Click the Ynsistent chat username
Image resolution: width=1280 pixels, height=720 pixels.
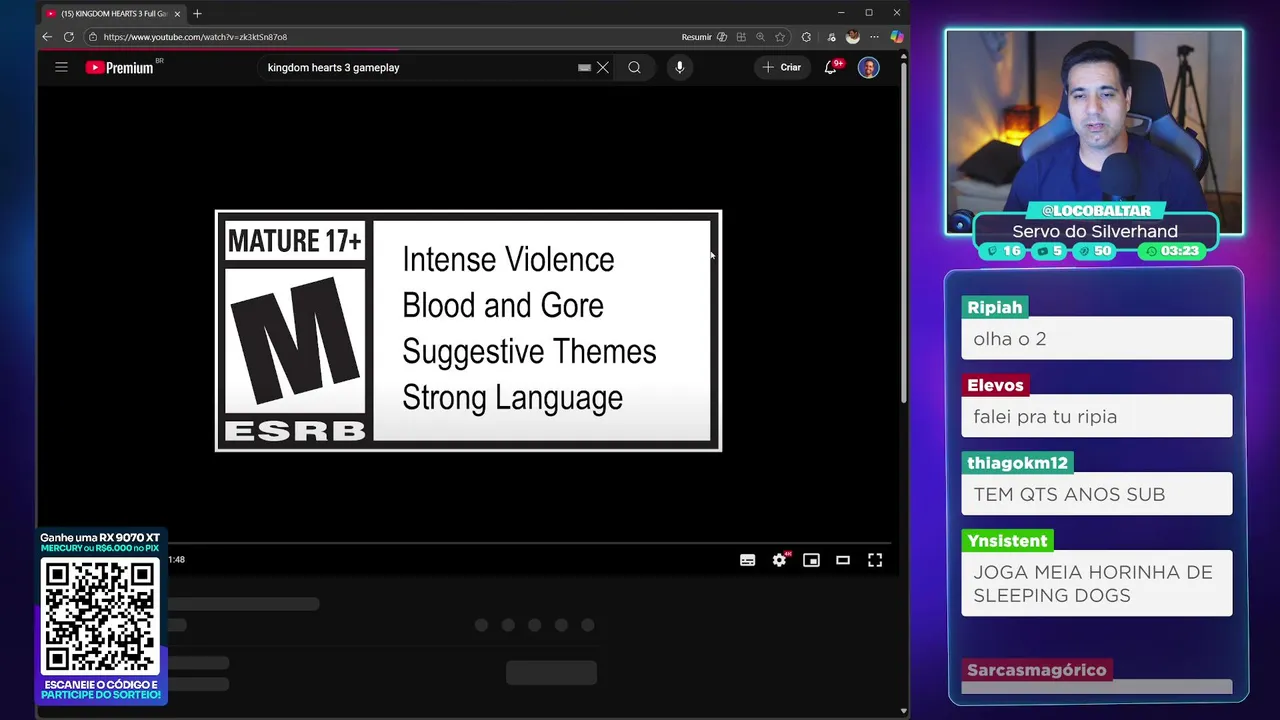point(1007,541)
